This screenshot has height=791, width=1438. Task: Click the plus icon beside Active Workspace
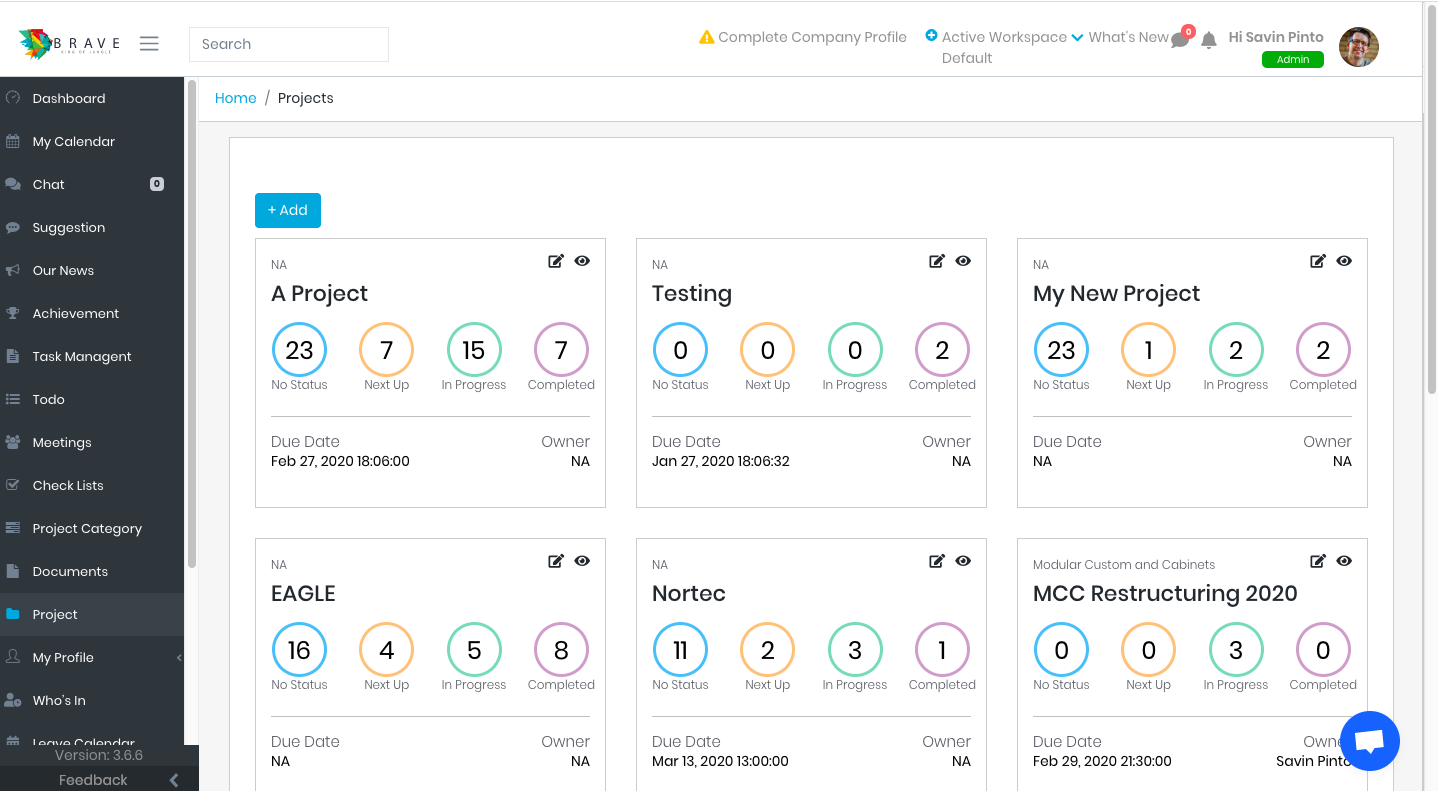[x=931, y=35]
